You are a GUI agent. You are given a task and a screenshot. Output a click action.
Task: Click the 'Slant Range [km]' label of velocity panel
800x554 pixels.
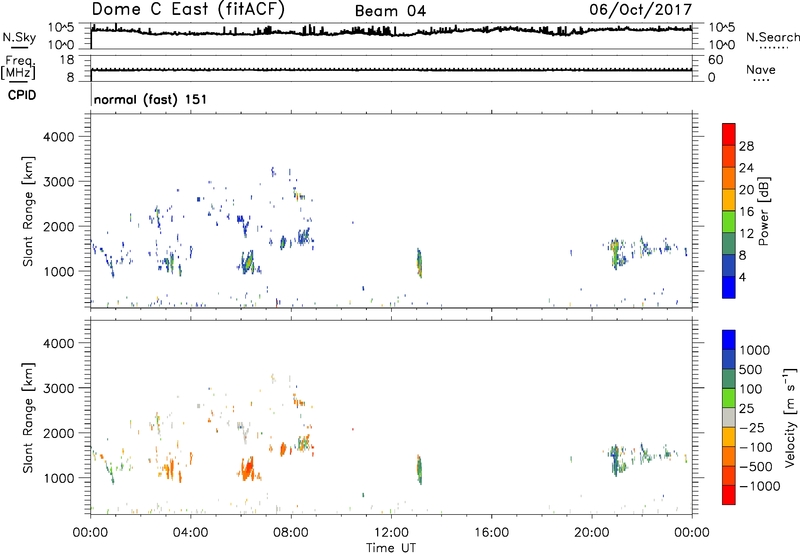[x=28, y=418]
